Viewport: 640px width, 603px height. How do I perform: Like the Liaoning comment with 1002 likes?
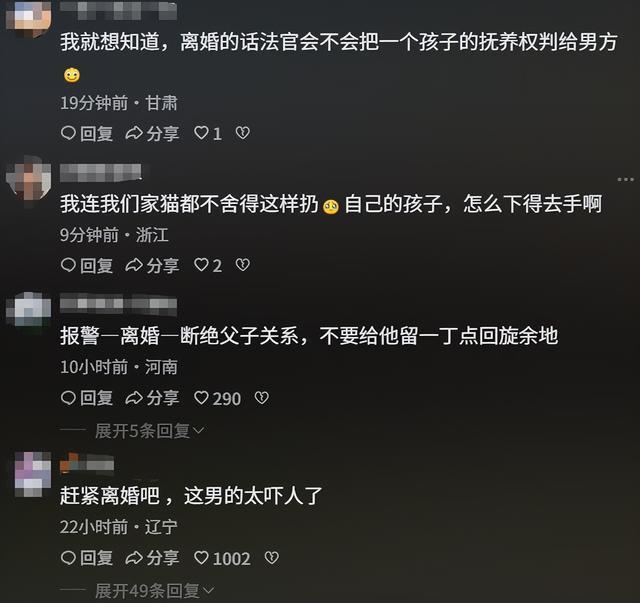point(222,558)
